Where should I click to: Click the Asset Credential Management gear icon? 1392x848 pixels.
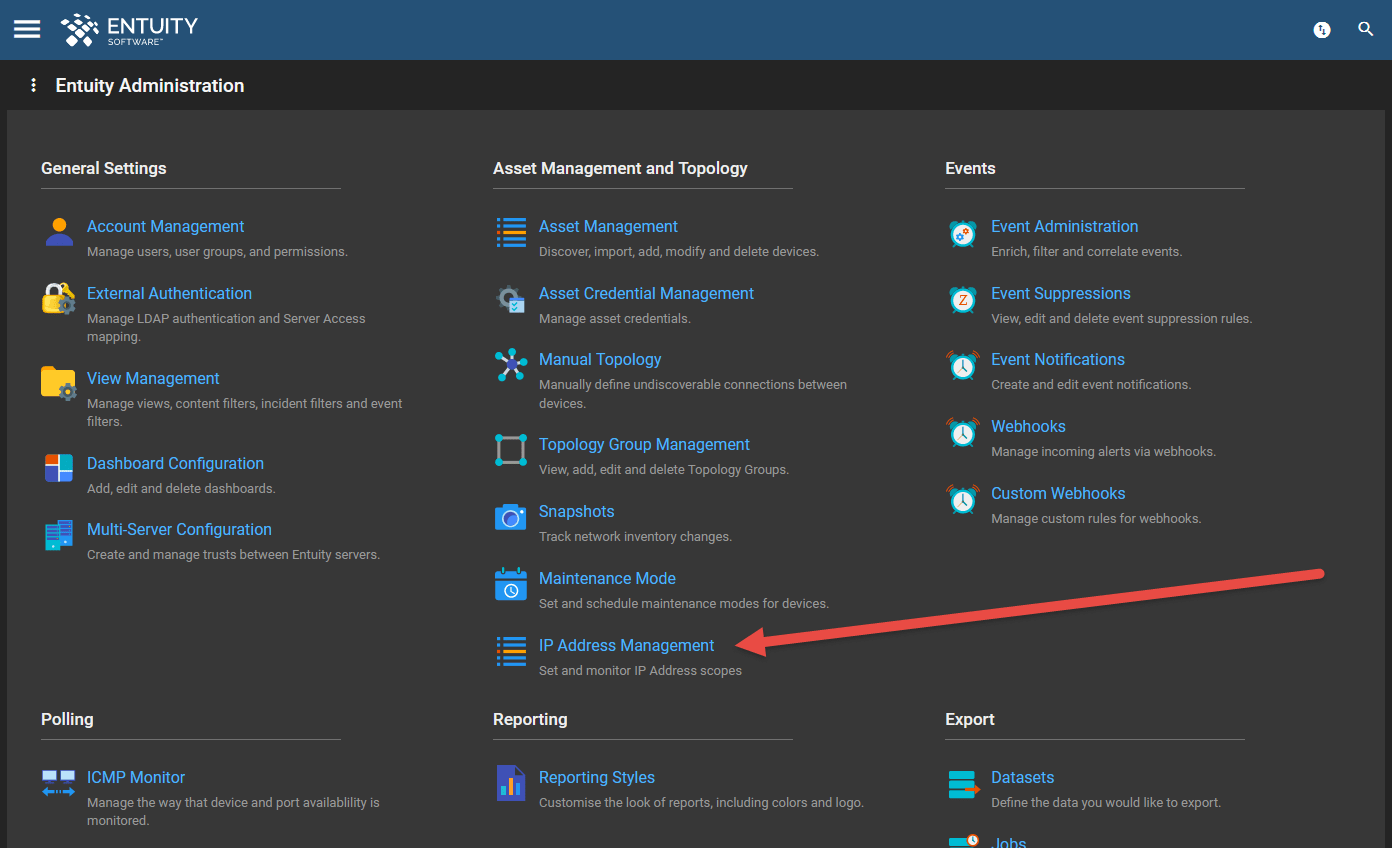tap(511, 298)
